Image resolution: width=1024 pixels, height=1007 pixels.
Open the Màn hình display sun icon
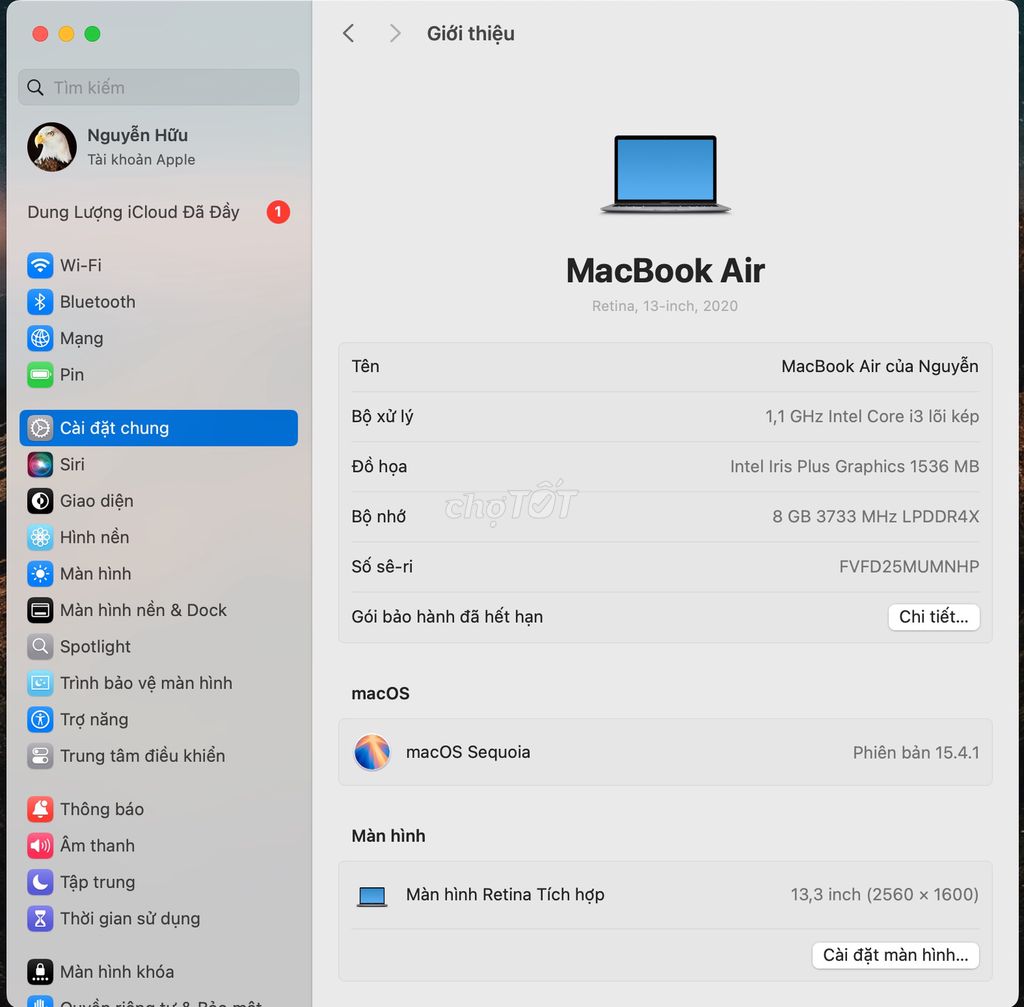point(40,574)
